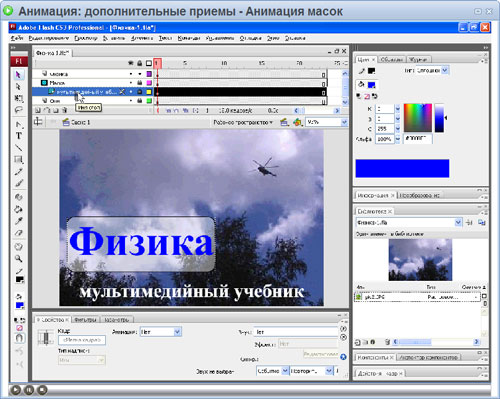500x399 pixels.
Task: Click the stop button at tutorial bottom
Action: click(x=42, y=390)
